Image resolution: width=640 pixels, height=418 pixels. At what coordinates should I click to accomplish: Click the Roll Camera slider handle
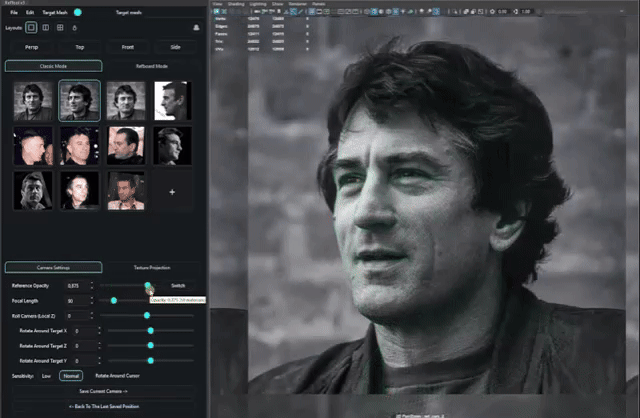(x=147, y=315)
